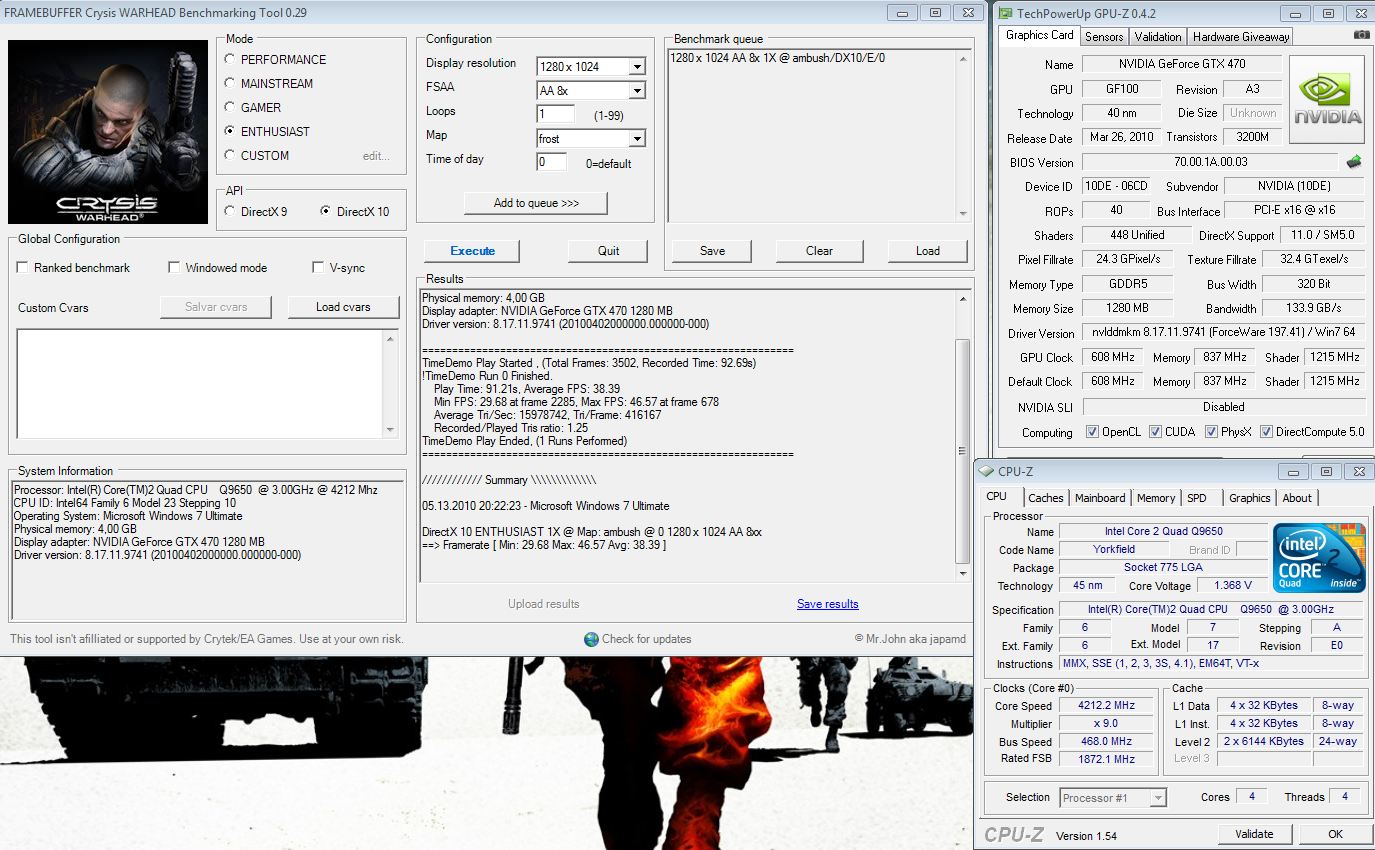The width and height of the screenshot is (1375, 850).
Task: Switch to Sensors tab in GPU-Z
Action: (1104, 37)
